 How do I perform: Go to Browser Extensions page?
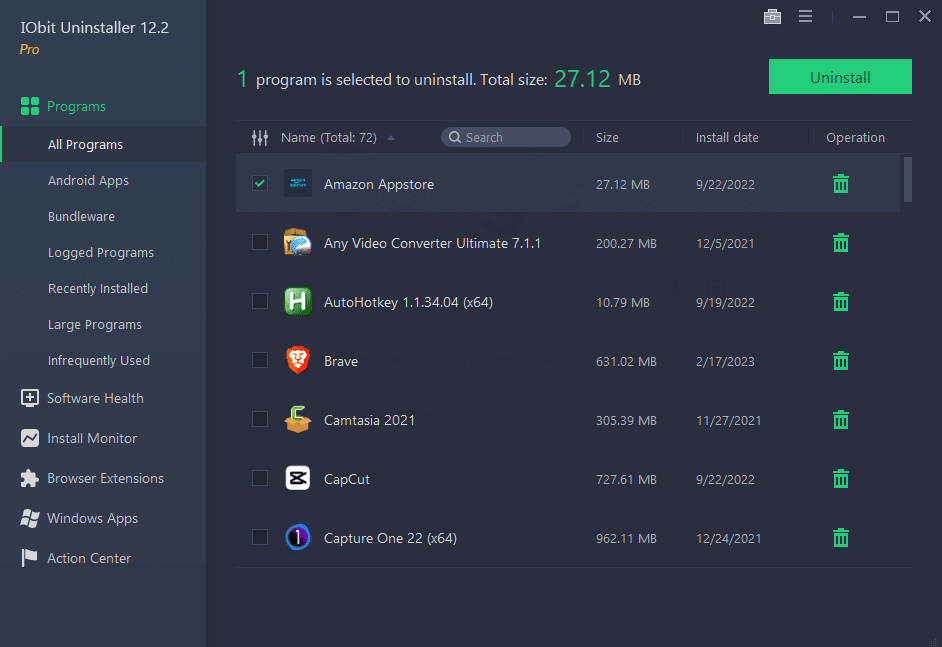[x=105, y=478]
